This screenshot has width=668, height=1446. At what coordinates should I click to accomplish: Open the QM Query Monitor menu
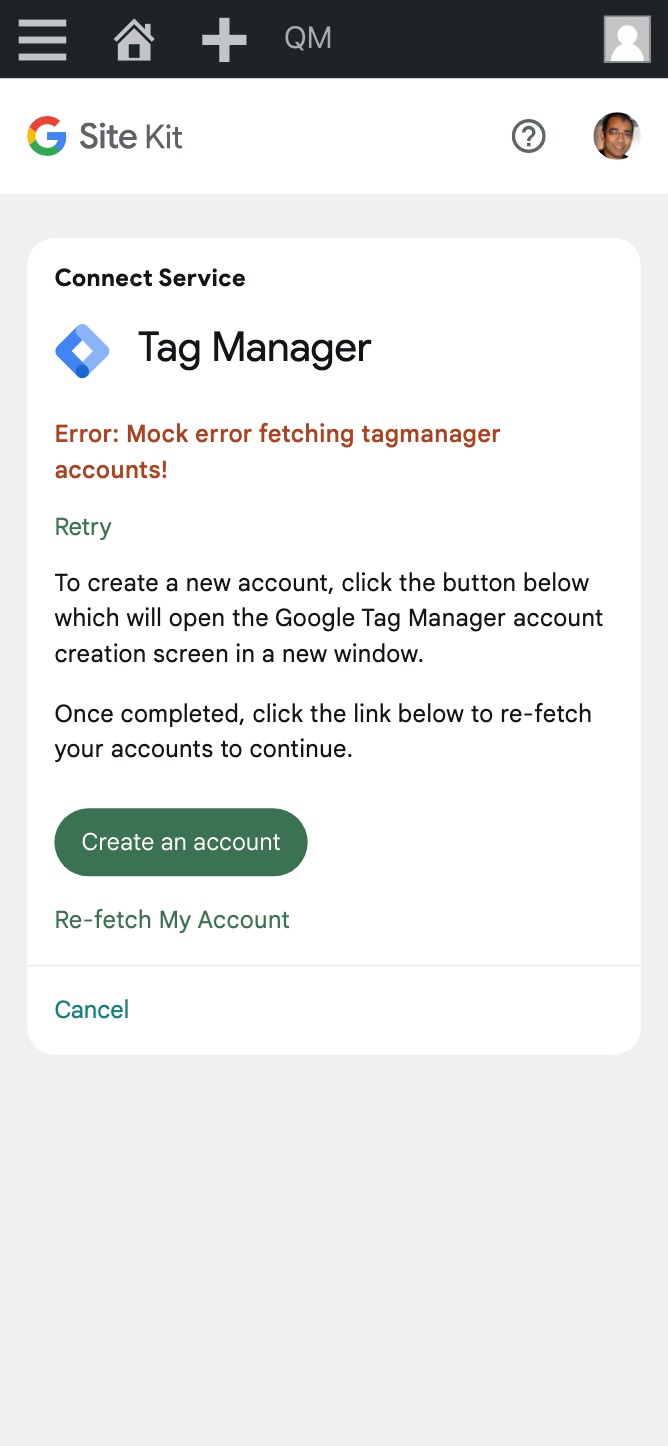click(306, 39)
